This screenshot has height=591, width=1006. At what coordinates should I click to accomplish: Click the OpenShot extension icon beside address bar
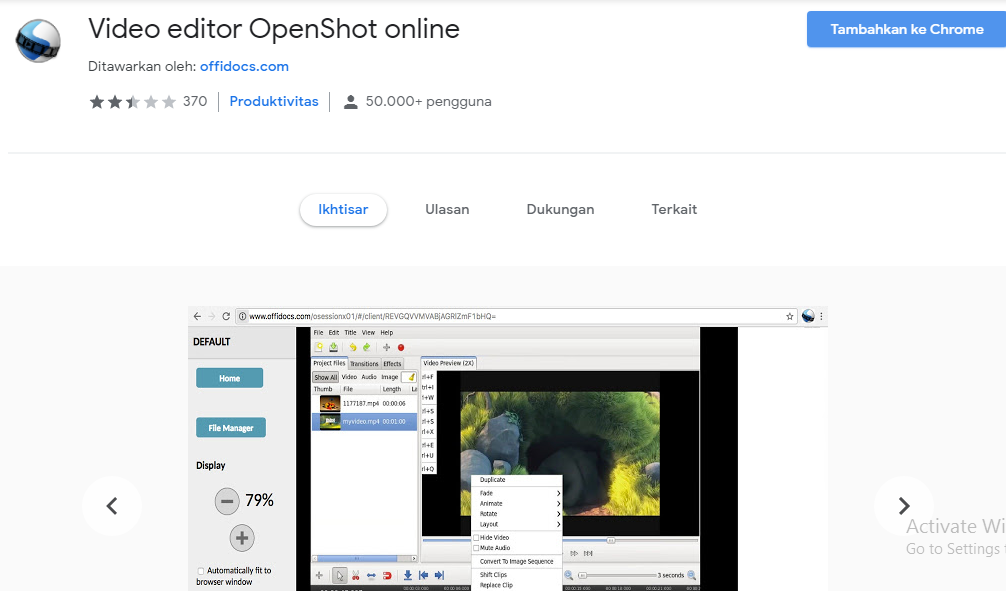point(808,316)
